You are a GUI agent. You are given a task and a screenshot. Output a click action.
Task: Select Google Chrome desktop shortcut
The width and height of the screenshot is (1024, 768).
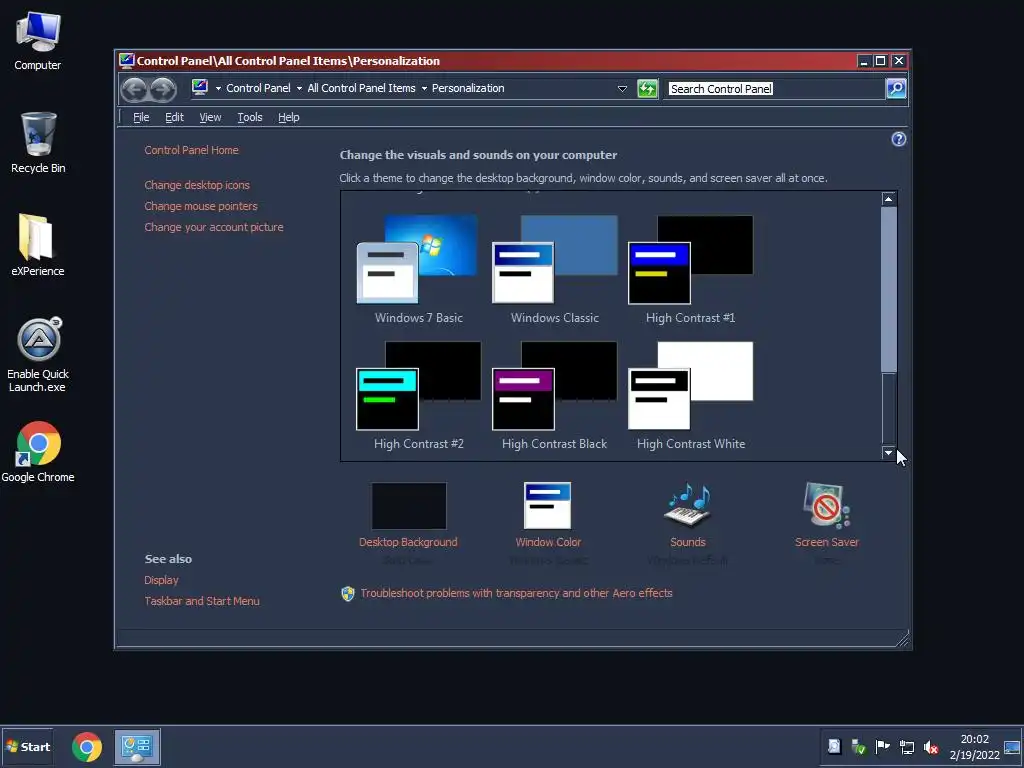click(38, 453)
